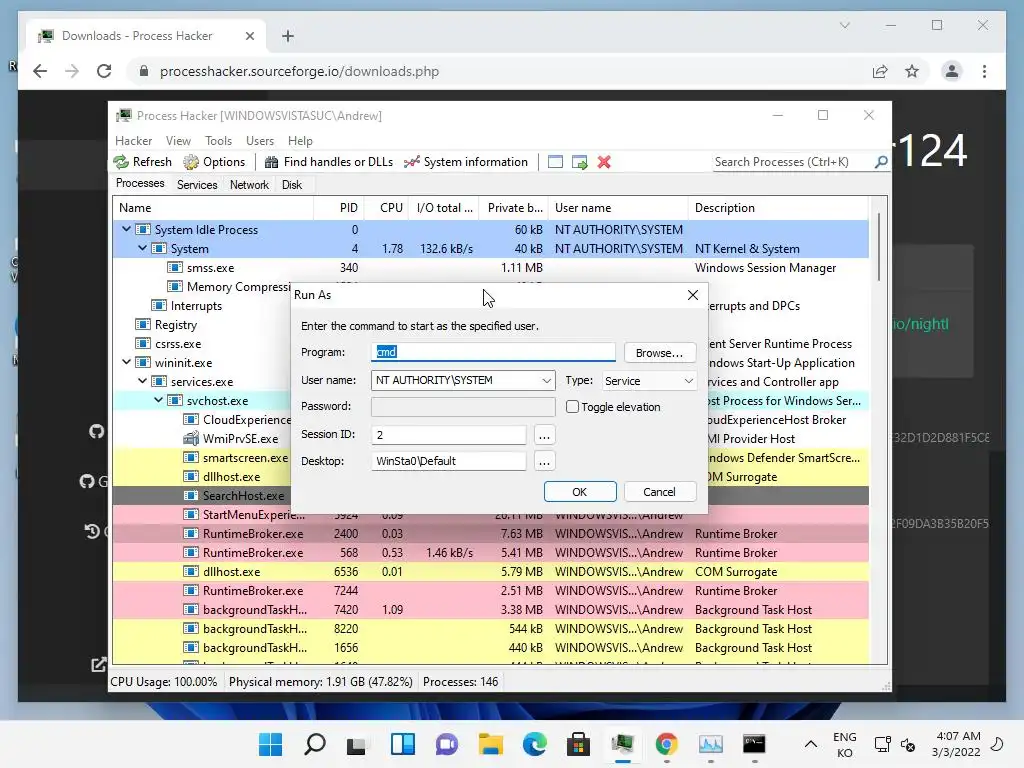Click the browser address bar URL
The height and width of the screenshot is (768, 1024).
click(299, 71)
